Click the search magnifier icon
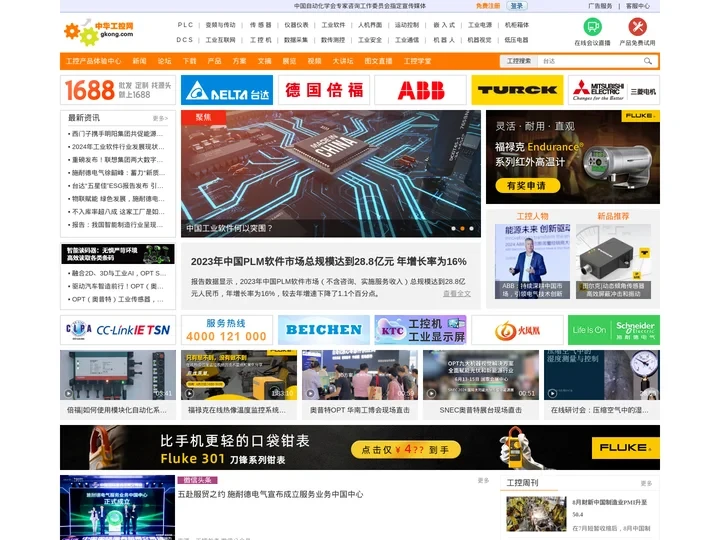Viewport: 720px width, 540px height. (x=647, y=61)
